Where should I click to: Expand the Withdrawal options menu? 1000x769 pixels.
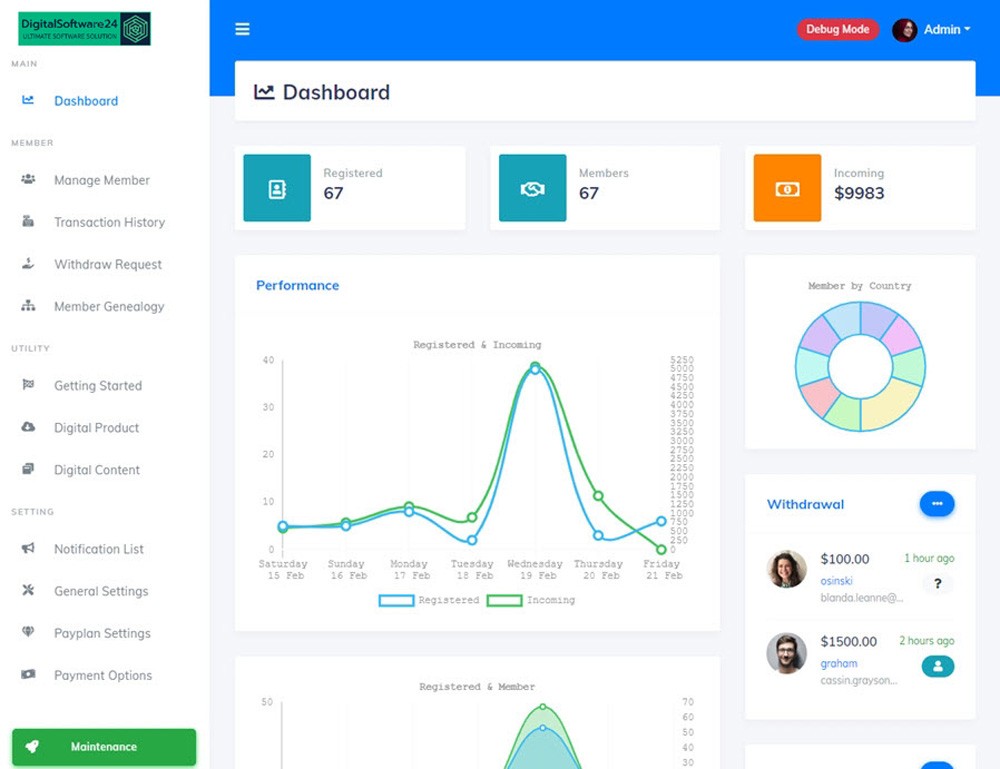pyautogui.click(x=937, y=504)
